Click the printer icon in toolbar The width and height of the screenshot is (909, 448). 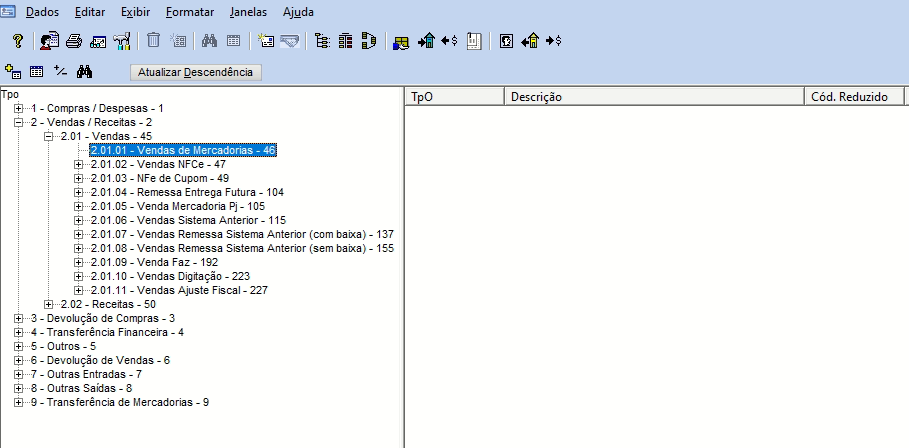(x=74, y=42)
